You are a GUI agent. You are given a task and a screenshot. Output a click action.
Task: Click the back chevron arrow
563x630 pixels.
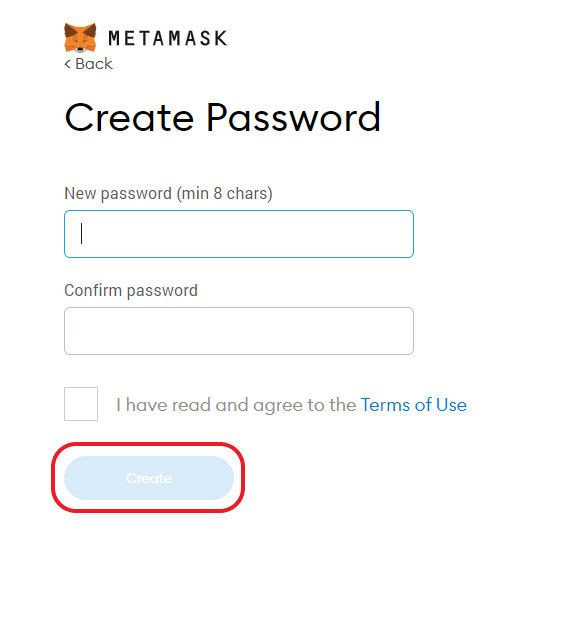coord(68,64)
